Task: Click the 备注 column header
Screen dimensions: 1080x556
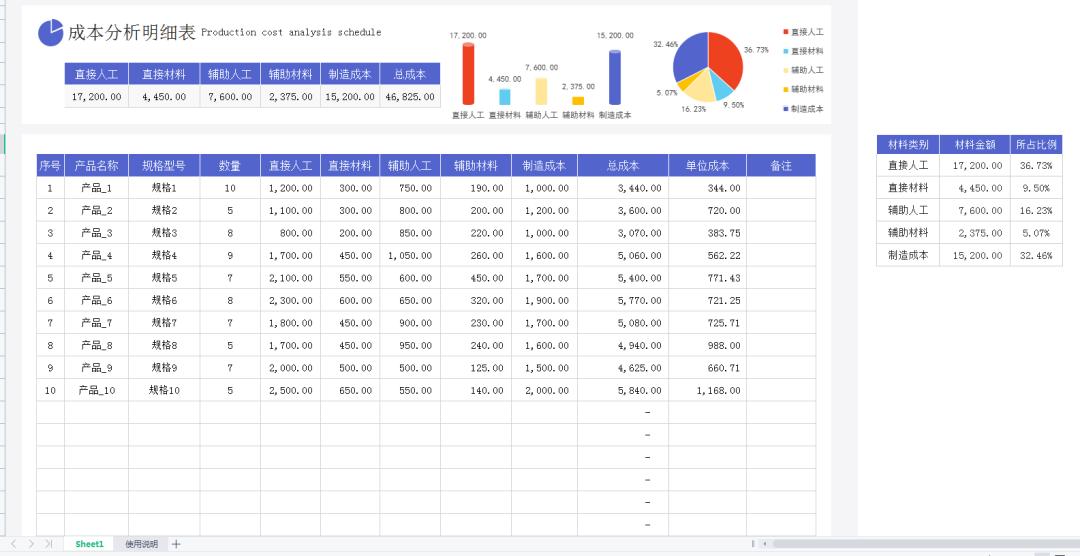Action: click(x=781, y=165)
